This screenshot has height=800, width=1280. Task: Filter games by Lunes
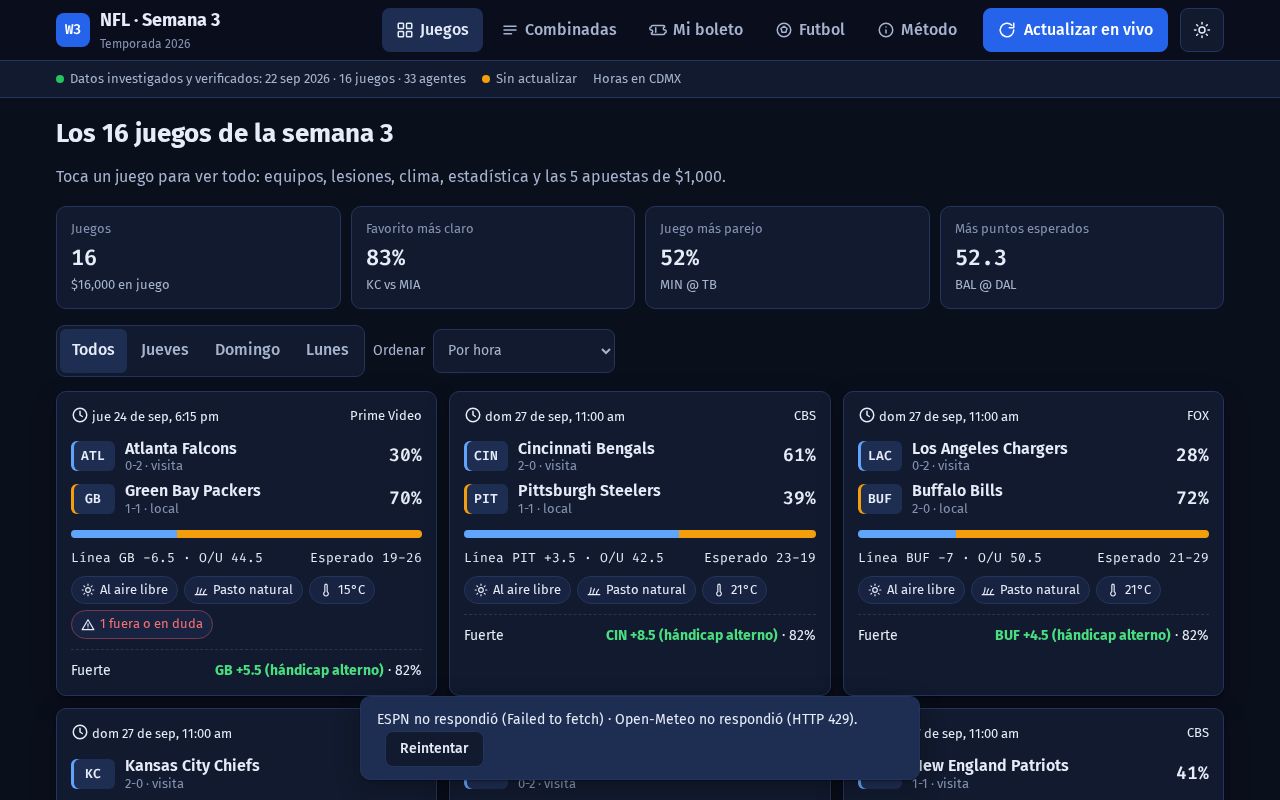[x=327, y=350]
